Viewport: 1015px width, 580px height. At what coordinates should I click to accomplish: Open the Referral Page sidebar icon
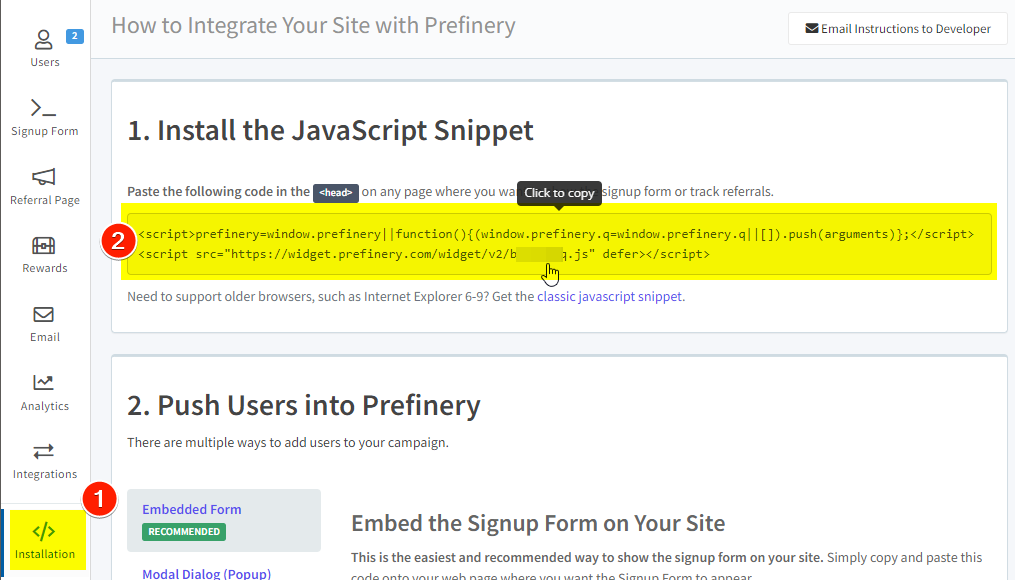[x=44, y=176]
